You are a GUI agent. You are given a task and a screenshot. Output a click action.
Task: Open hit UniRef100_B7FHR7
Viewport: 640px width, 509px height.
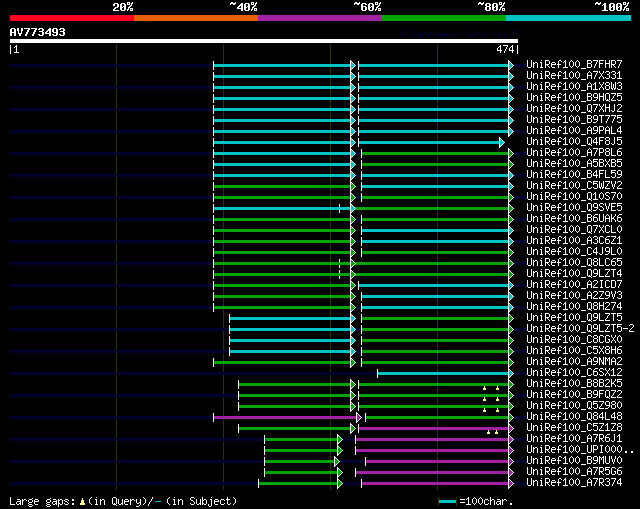pyautogui.click(x=574, y=64)
